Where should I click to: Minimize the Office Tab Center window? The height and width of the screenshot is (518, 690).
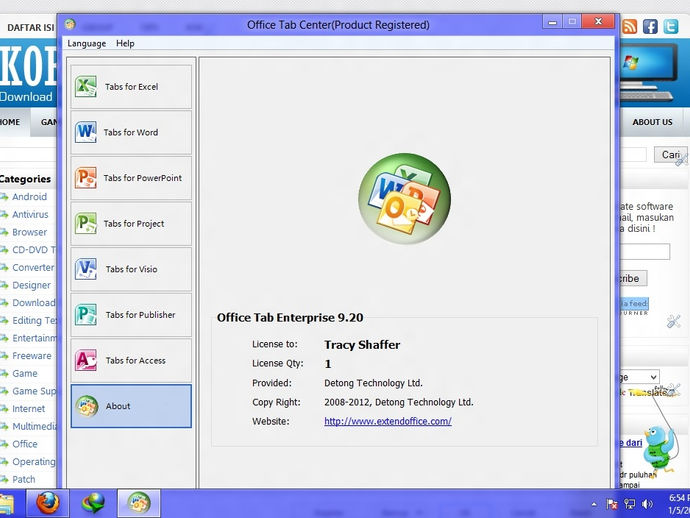coord(552,21)
